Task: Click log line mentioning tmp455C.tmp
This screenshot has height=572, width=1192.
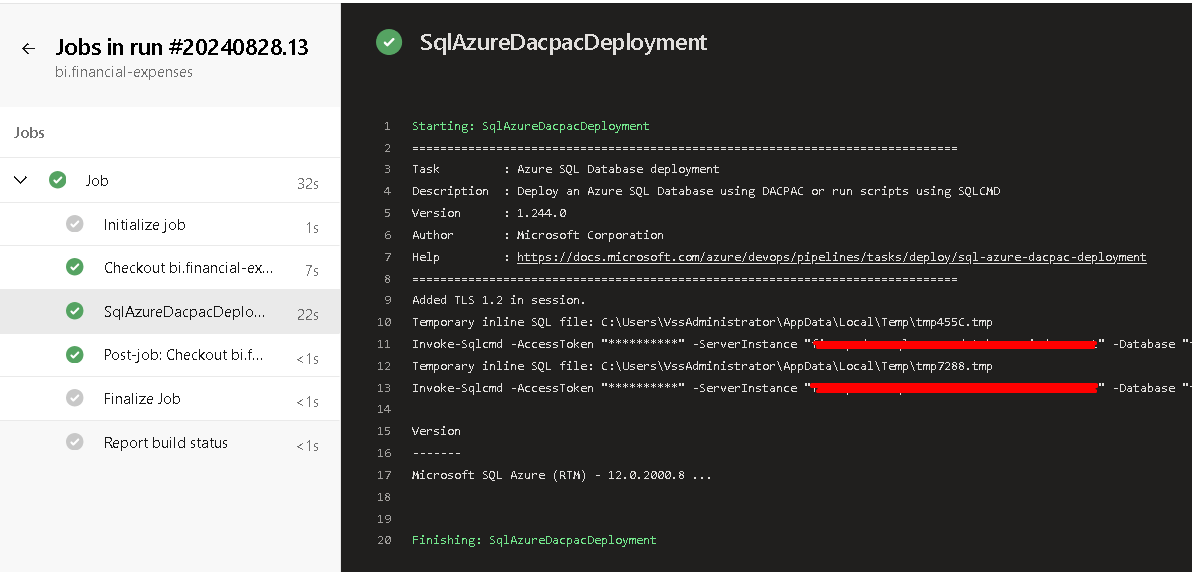Action: click(x=702, y=322)
